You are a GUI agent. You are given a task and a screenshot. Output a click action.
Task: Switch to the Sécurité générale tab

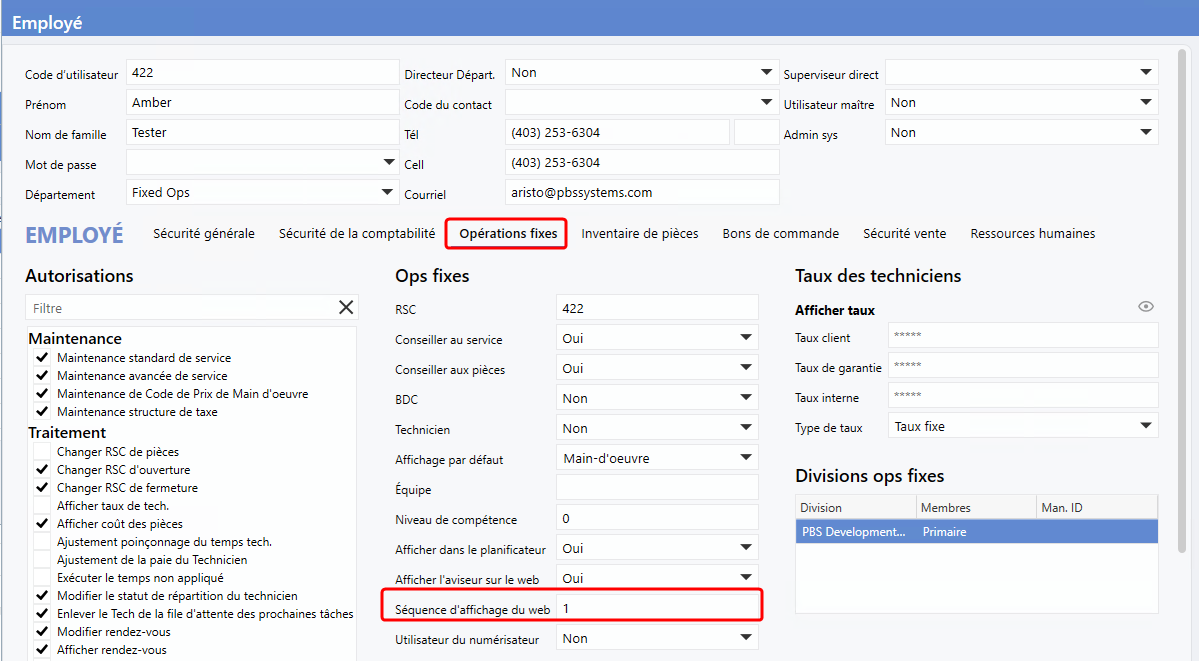pos(204,234)
